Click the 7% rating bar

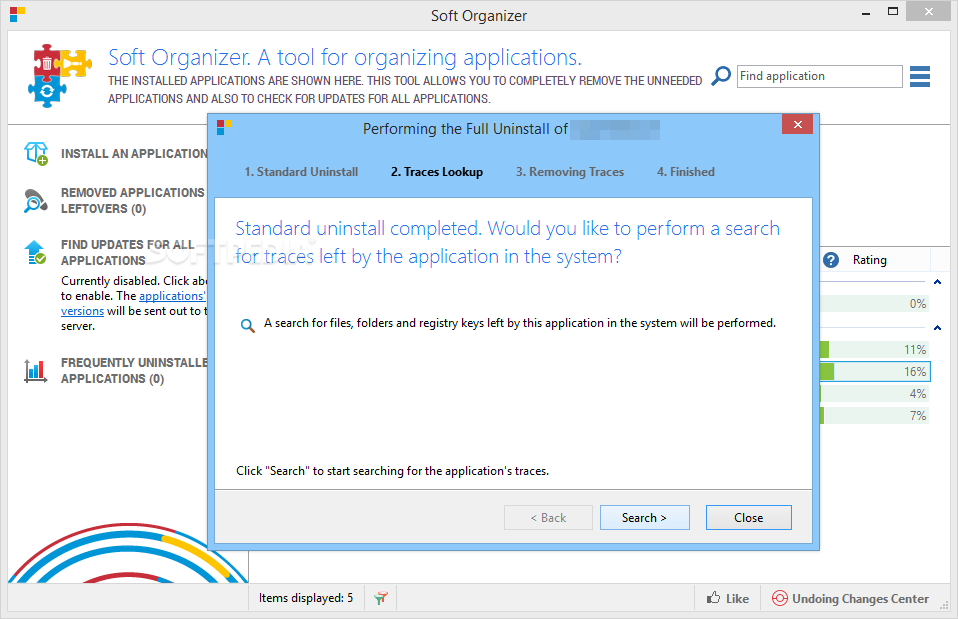pyautogui.click(x=874, y=416)
